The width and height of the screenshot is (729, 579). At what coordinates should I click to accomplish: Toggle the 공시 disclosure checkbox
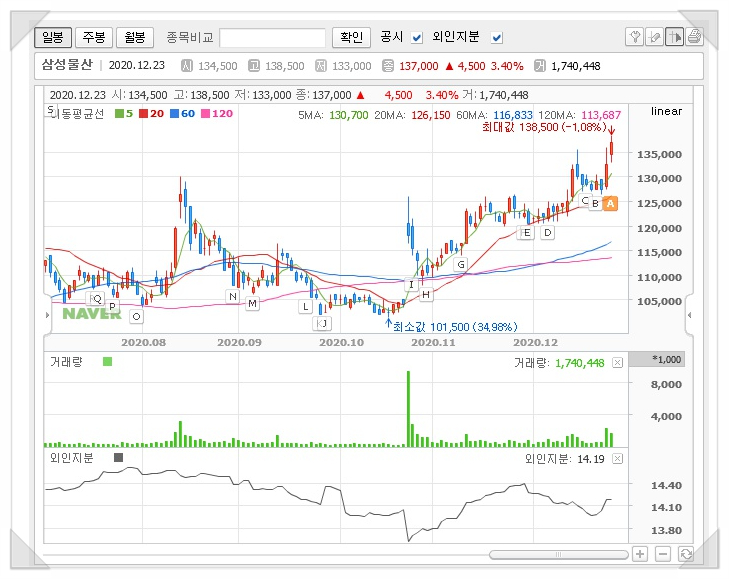[417, 38]
